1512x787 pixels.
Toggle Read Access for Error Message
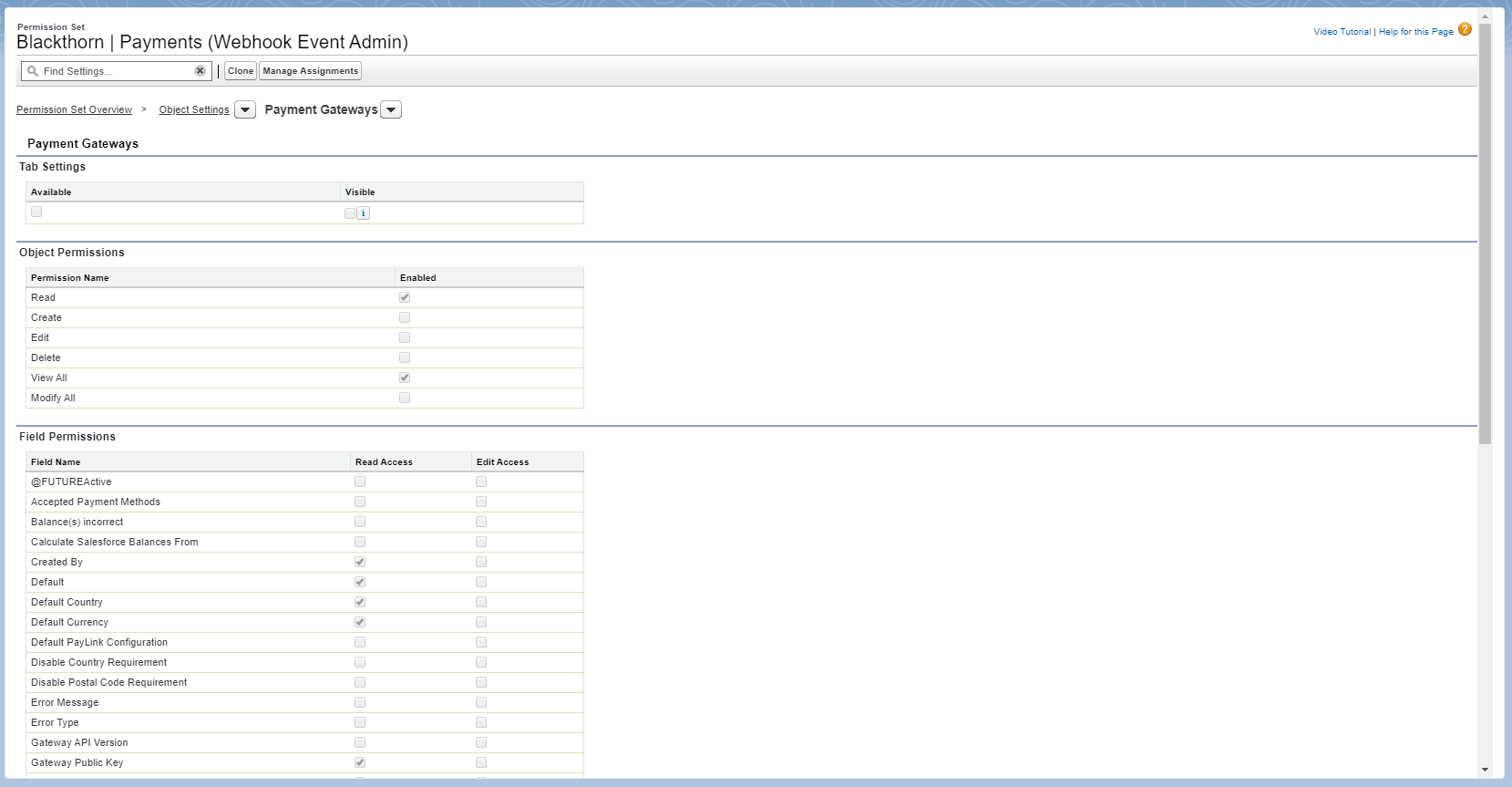[x=360, y=702]
